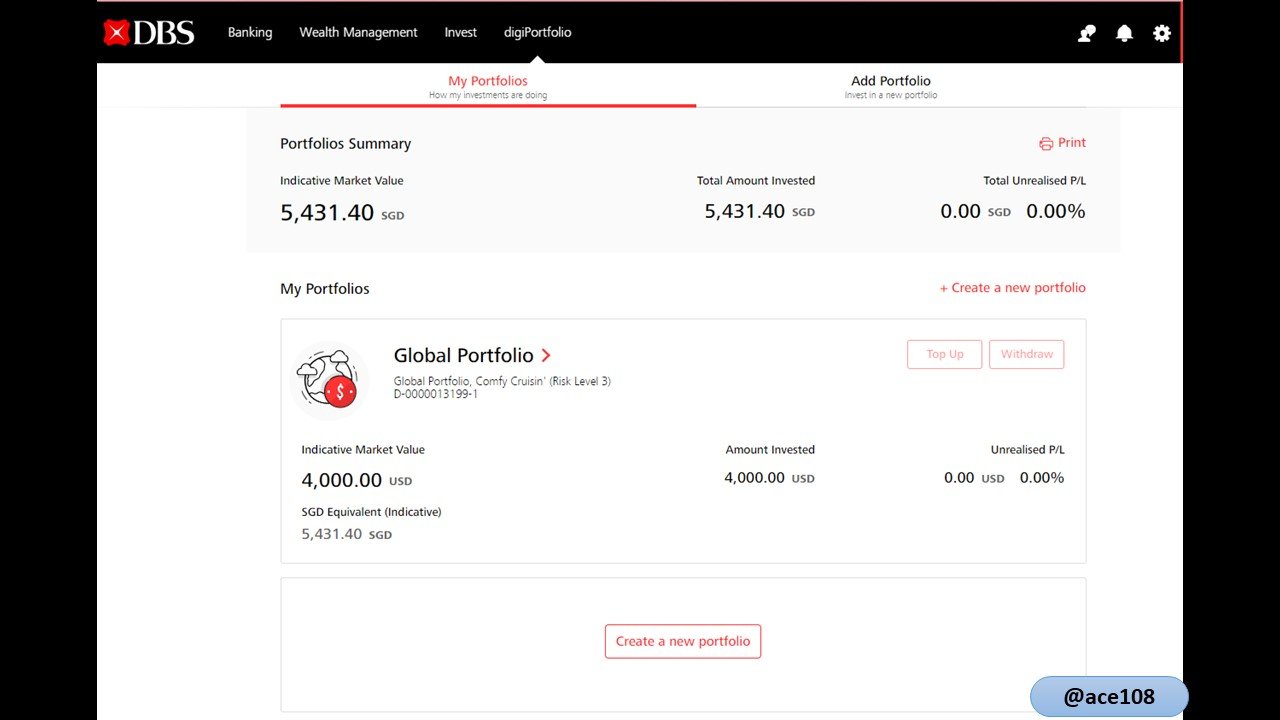
Task: Open the user profile icon
Action: (1087, 33)
